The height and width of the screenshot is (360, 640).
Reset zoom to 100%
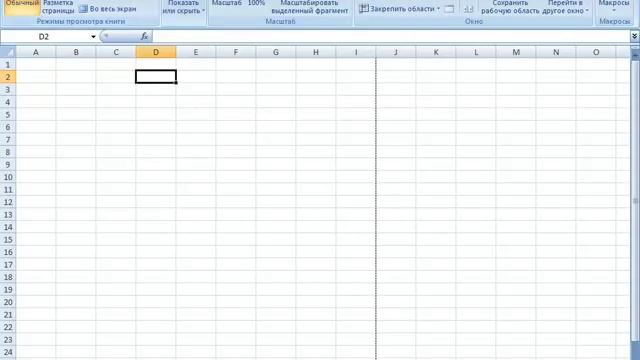[256, 3]
